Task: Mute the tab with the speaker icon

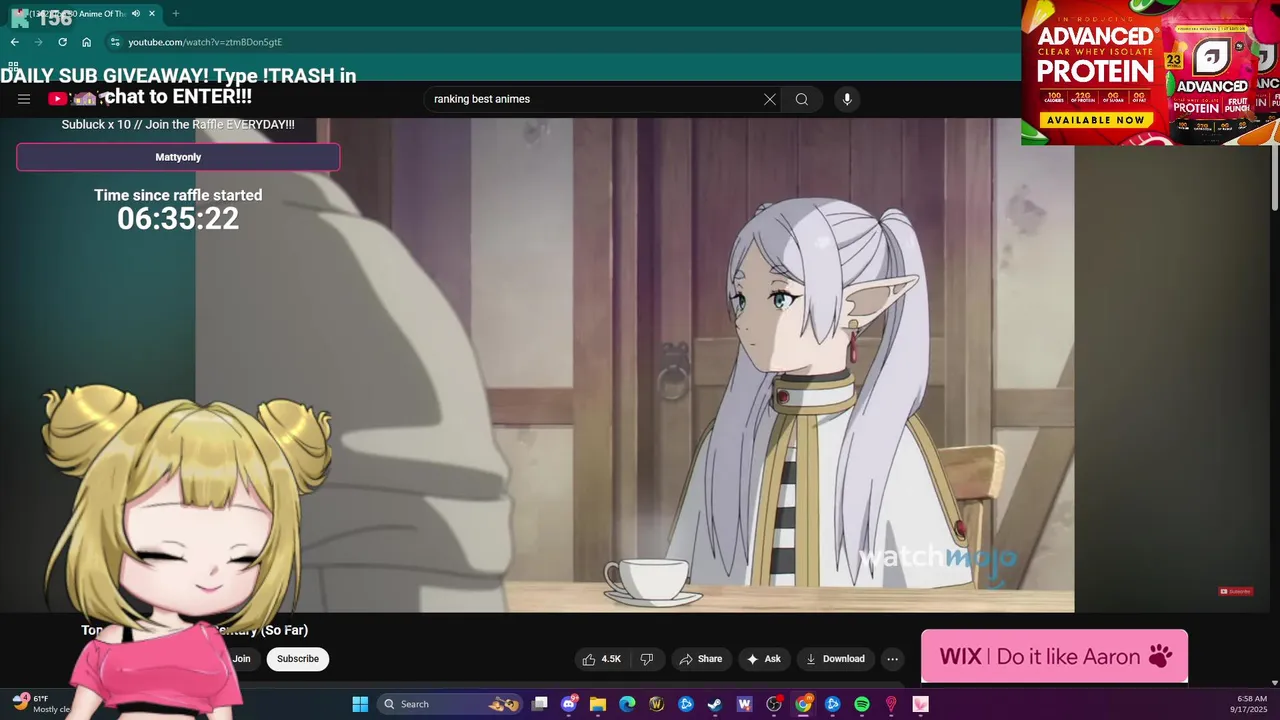Action: tap(135, 14)
